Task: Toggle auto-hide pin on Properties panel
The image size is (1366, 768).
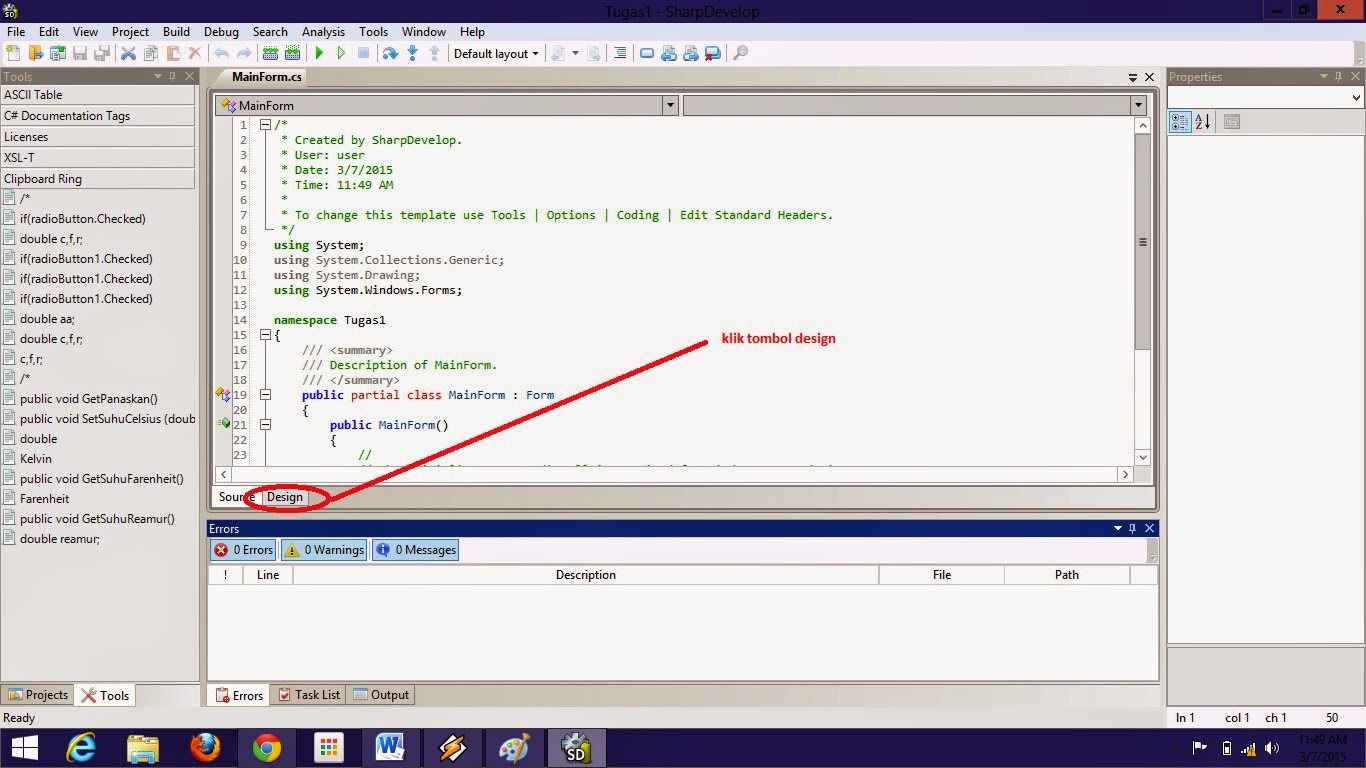Action: tap(1339, 77)
